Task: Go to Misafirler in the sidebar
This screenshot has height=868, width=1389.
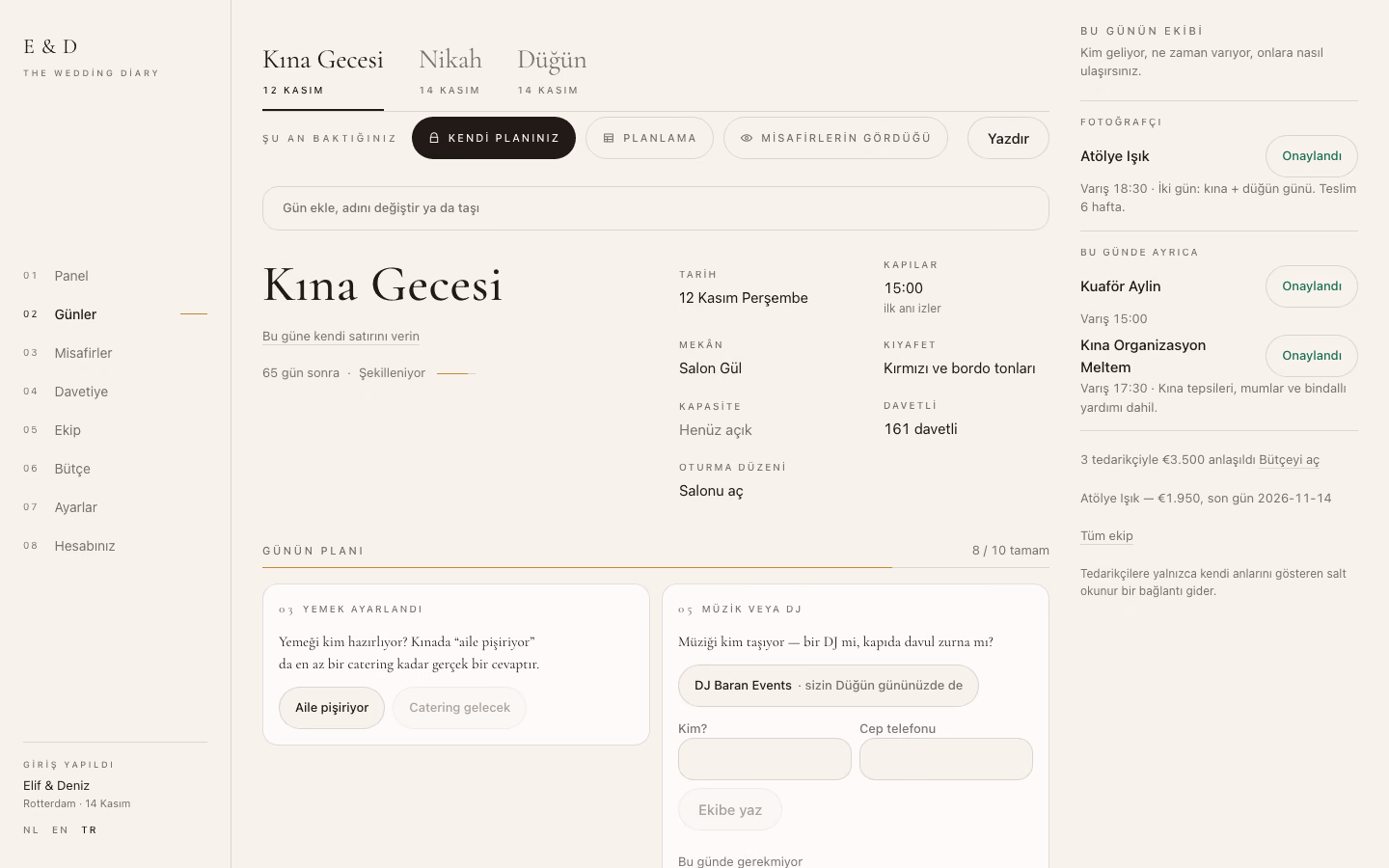Action: [x=83, y=353]
